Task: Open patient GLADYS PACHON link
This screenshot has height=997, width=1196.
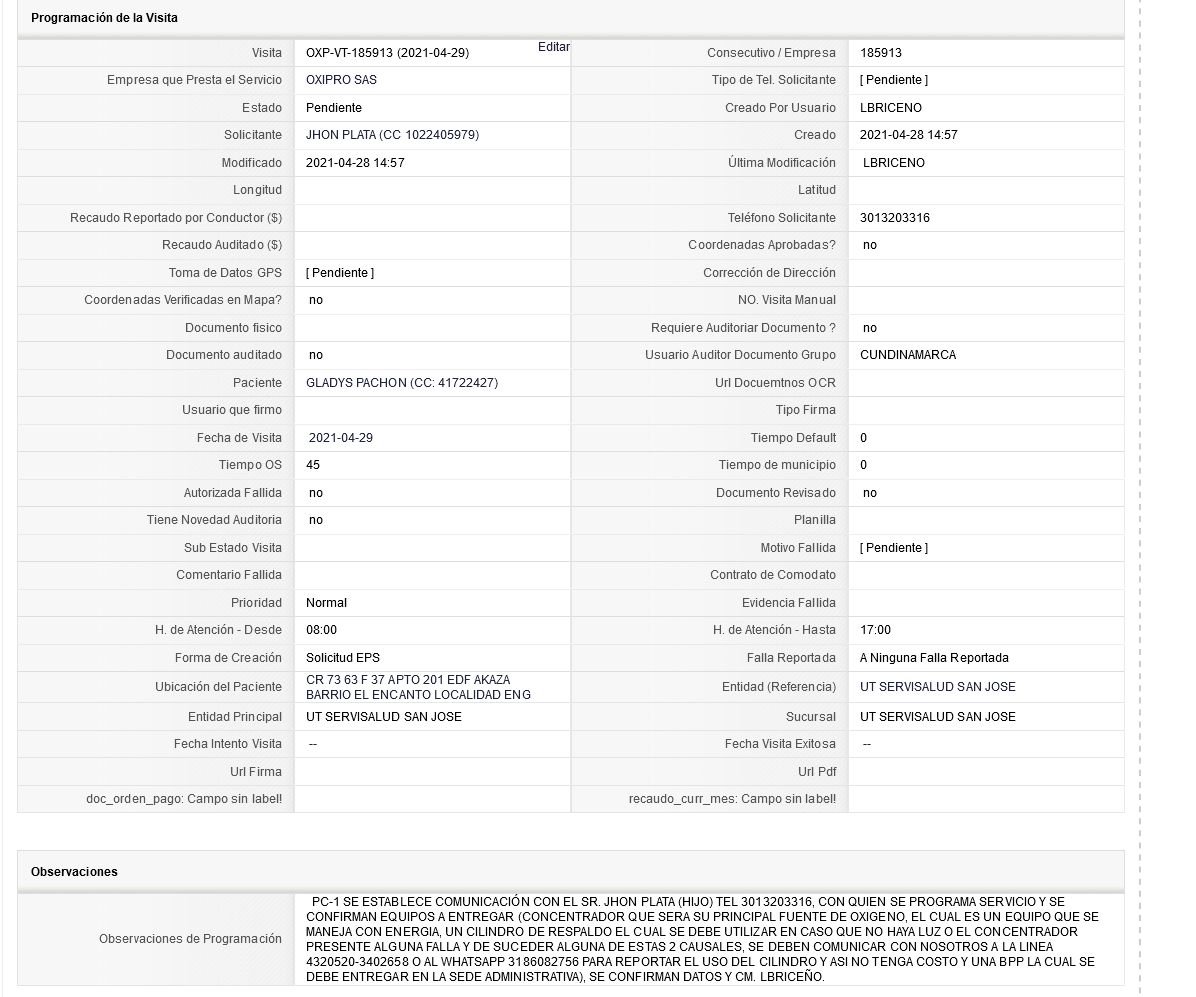Action: [x=402, y=382]
